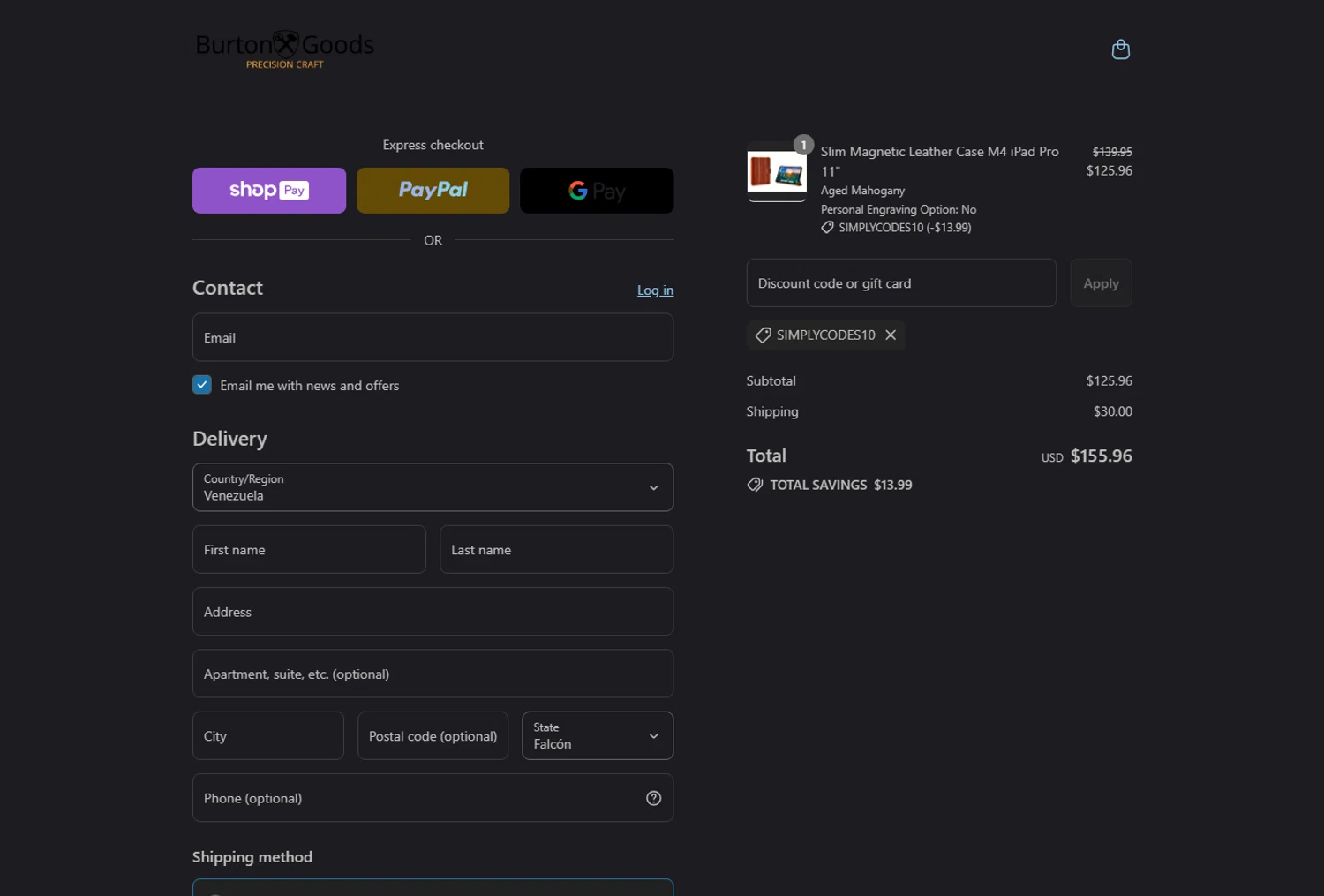Apply the discount code button
This screenshot has height=896, width=1324.
click(1101, 282)
